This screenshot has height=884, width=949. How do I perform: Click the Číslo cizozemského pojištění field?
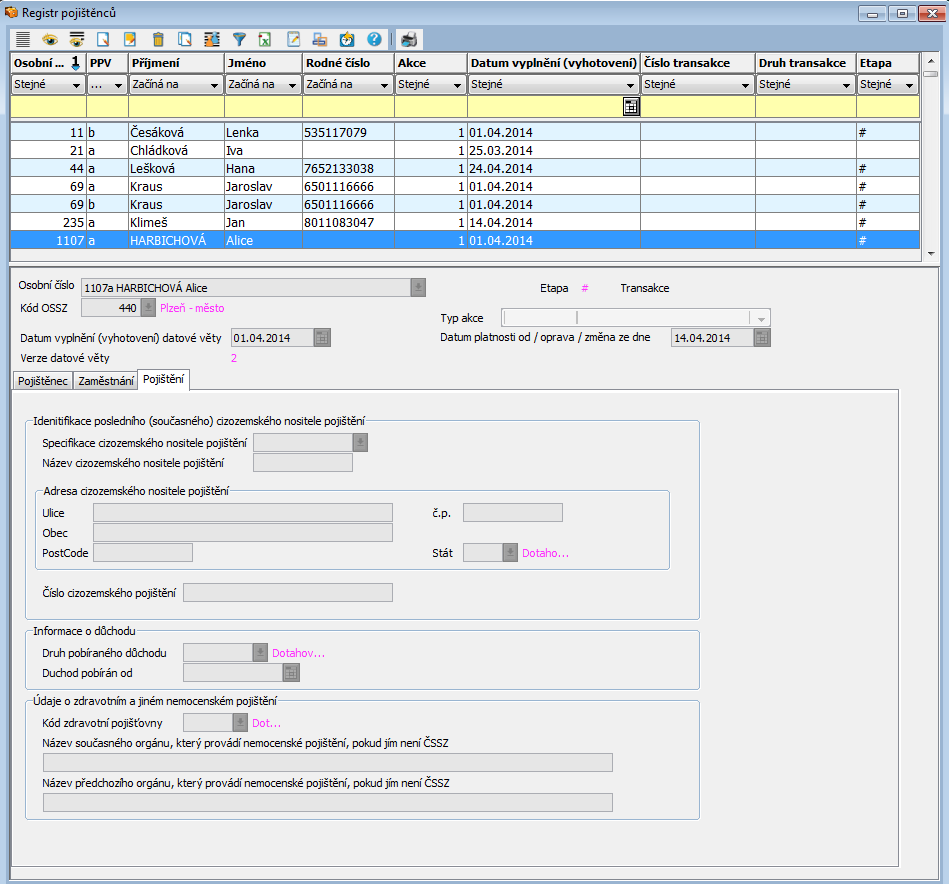click(x=288, y=593)
